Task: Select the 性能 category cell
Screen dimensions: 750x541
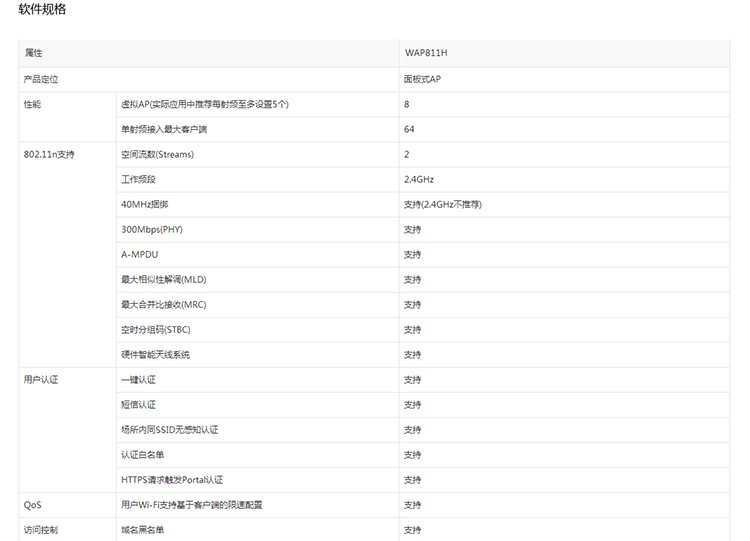Action: [x=67, y=117]
